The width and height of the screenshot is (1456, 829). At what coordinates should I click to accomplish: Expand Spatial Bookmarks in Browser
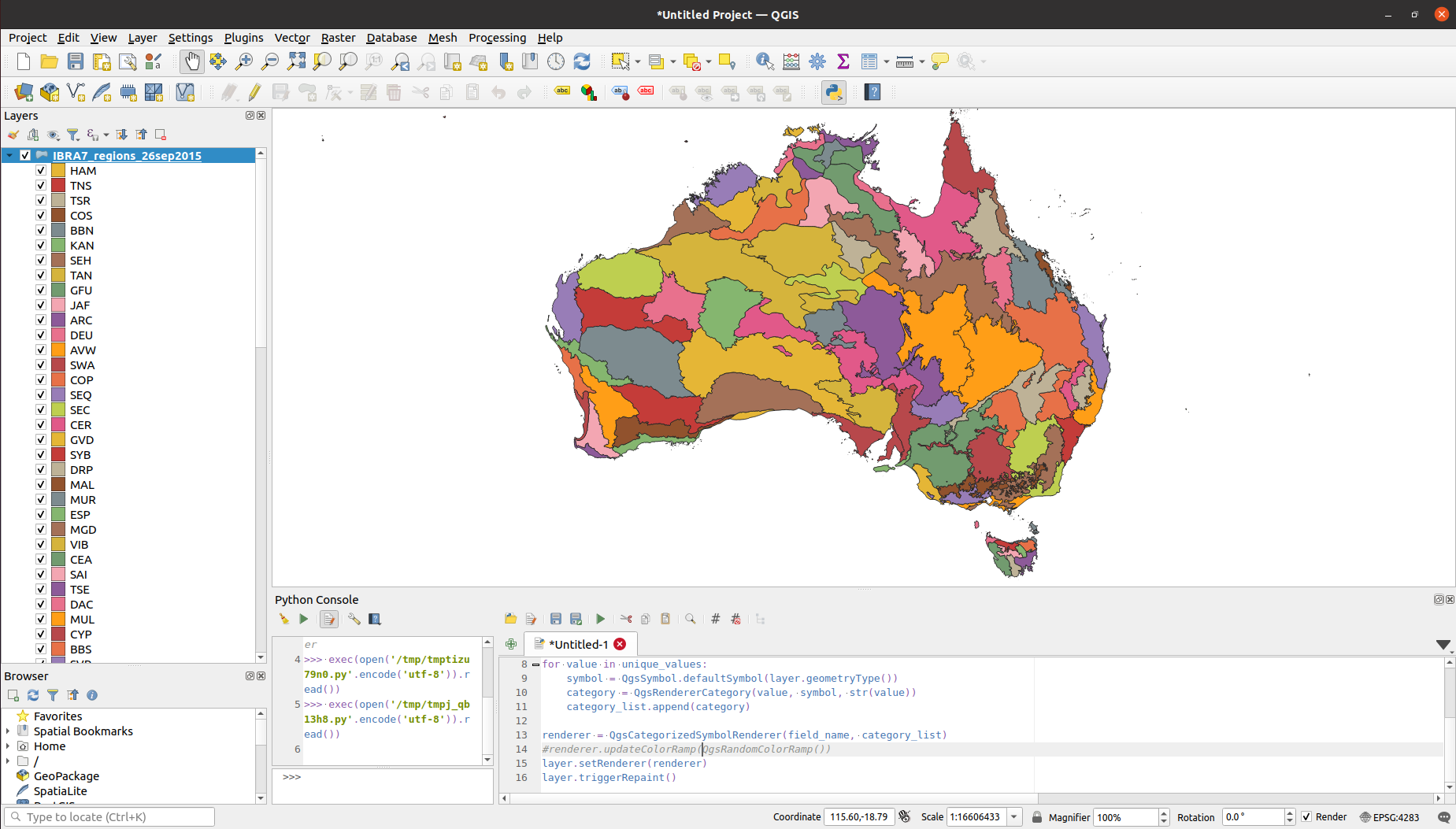8,731
